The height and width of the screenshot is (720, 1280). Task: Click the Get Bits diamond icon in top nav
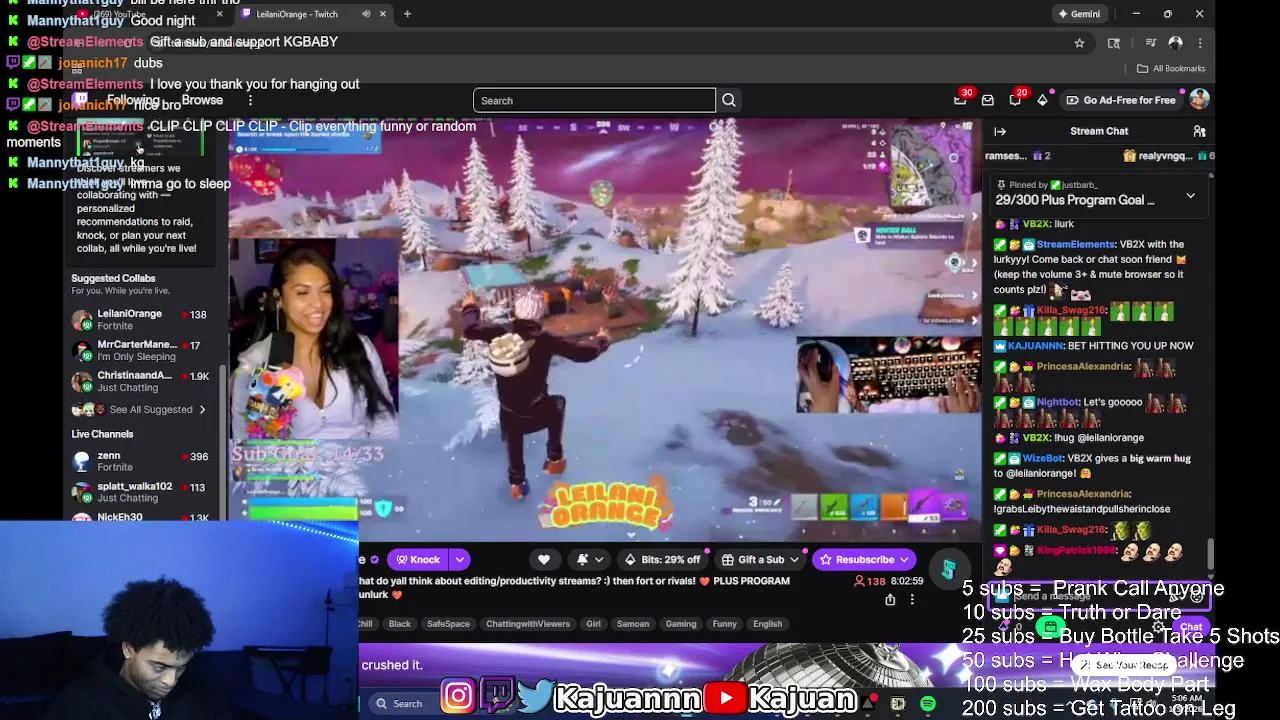[1042, 100]
